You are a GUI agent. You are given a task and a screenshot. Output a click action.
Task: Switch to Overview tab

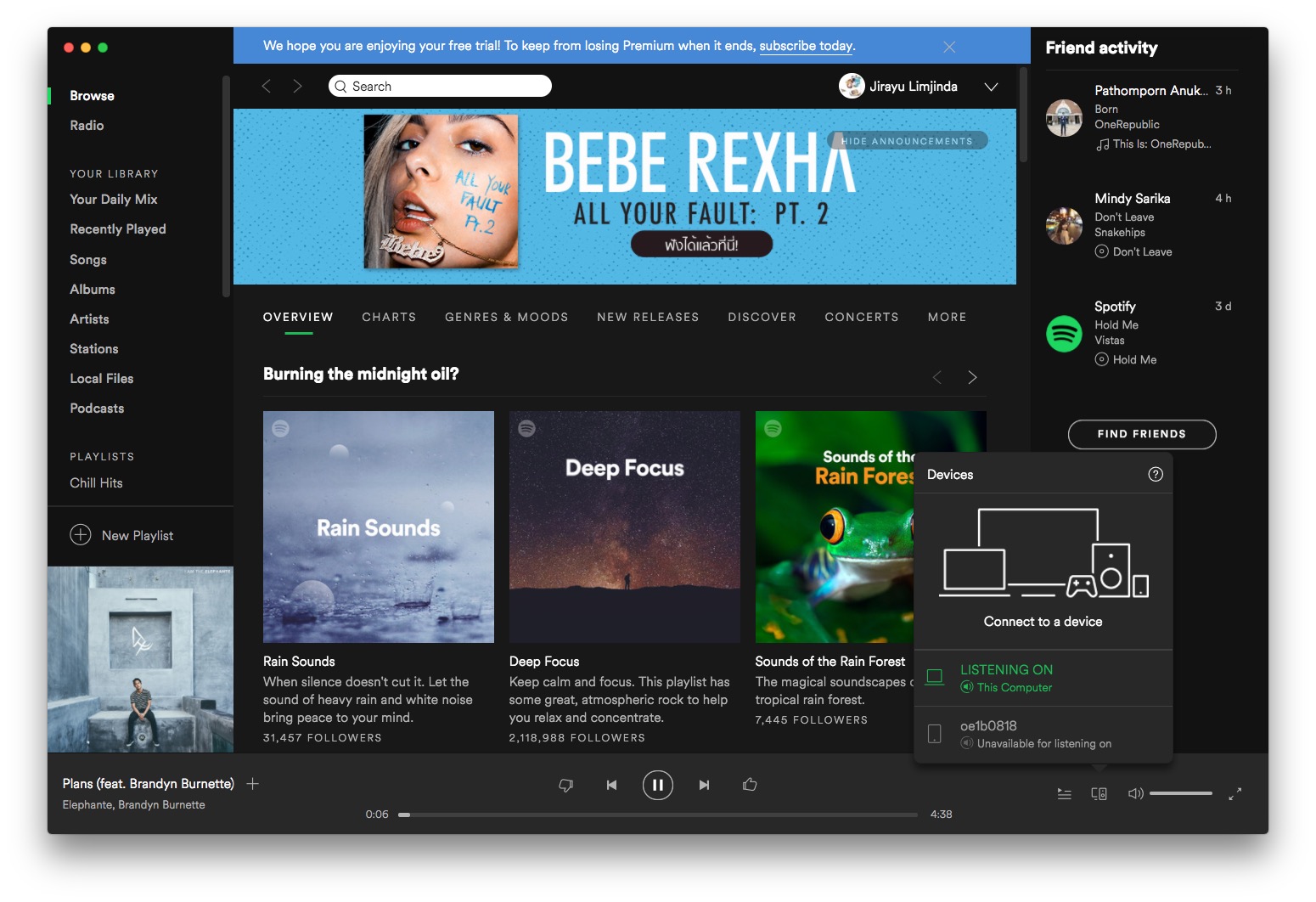tap(298, 317)
